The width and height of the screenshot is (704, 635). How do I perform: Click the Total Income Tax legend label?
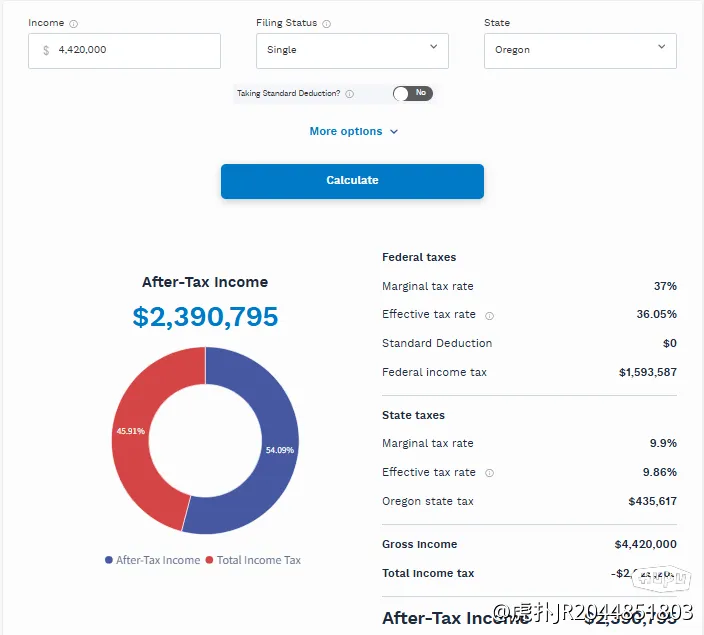(258, 560)
